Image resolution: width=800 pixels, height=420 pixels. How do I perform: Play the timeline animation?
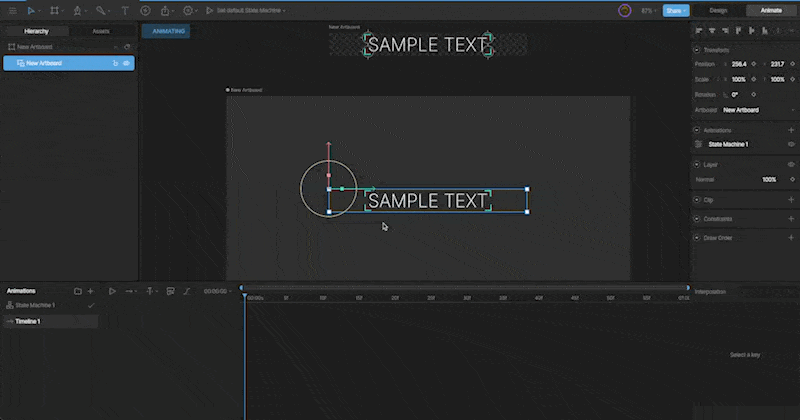112,291
